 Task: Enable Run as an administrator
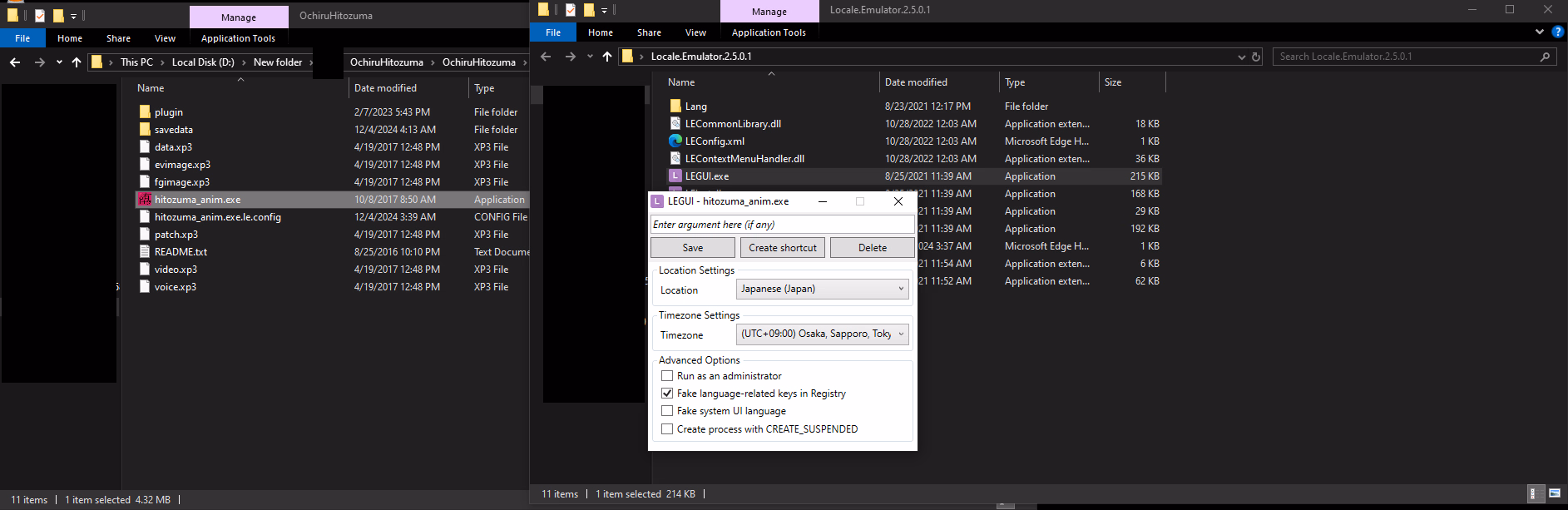click(x=667, y=376)
